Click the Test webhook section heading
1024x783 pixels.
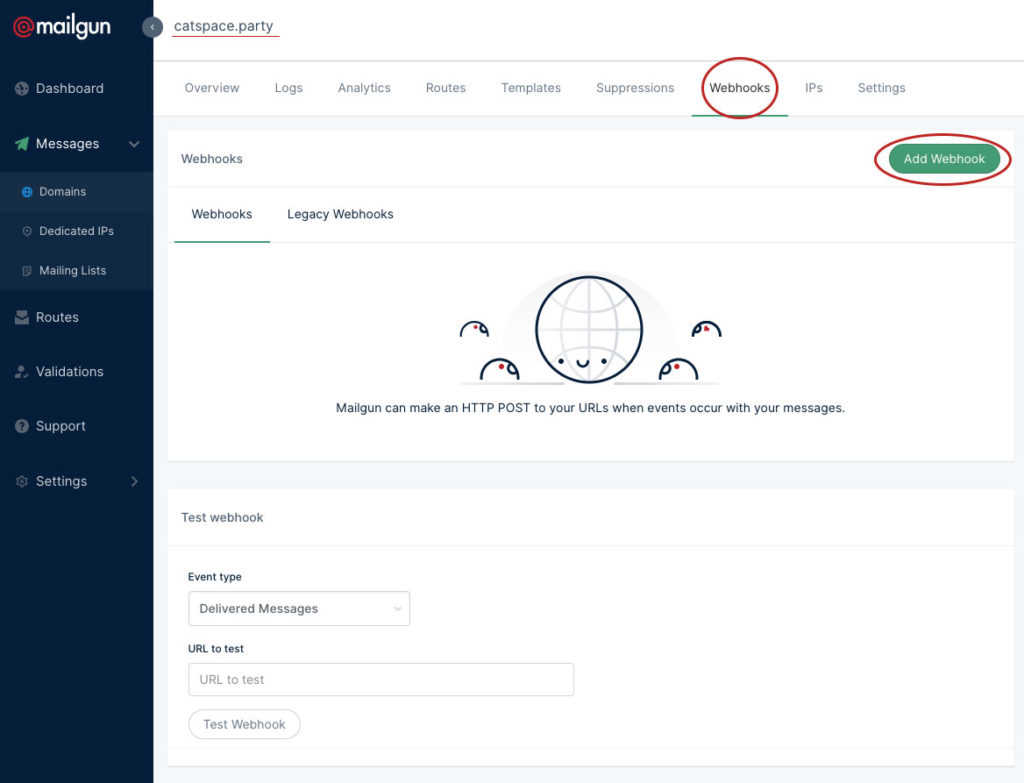click(x=222, y=517)
